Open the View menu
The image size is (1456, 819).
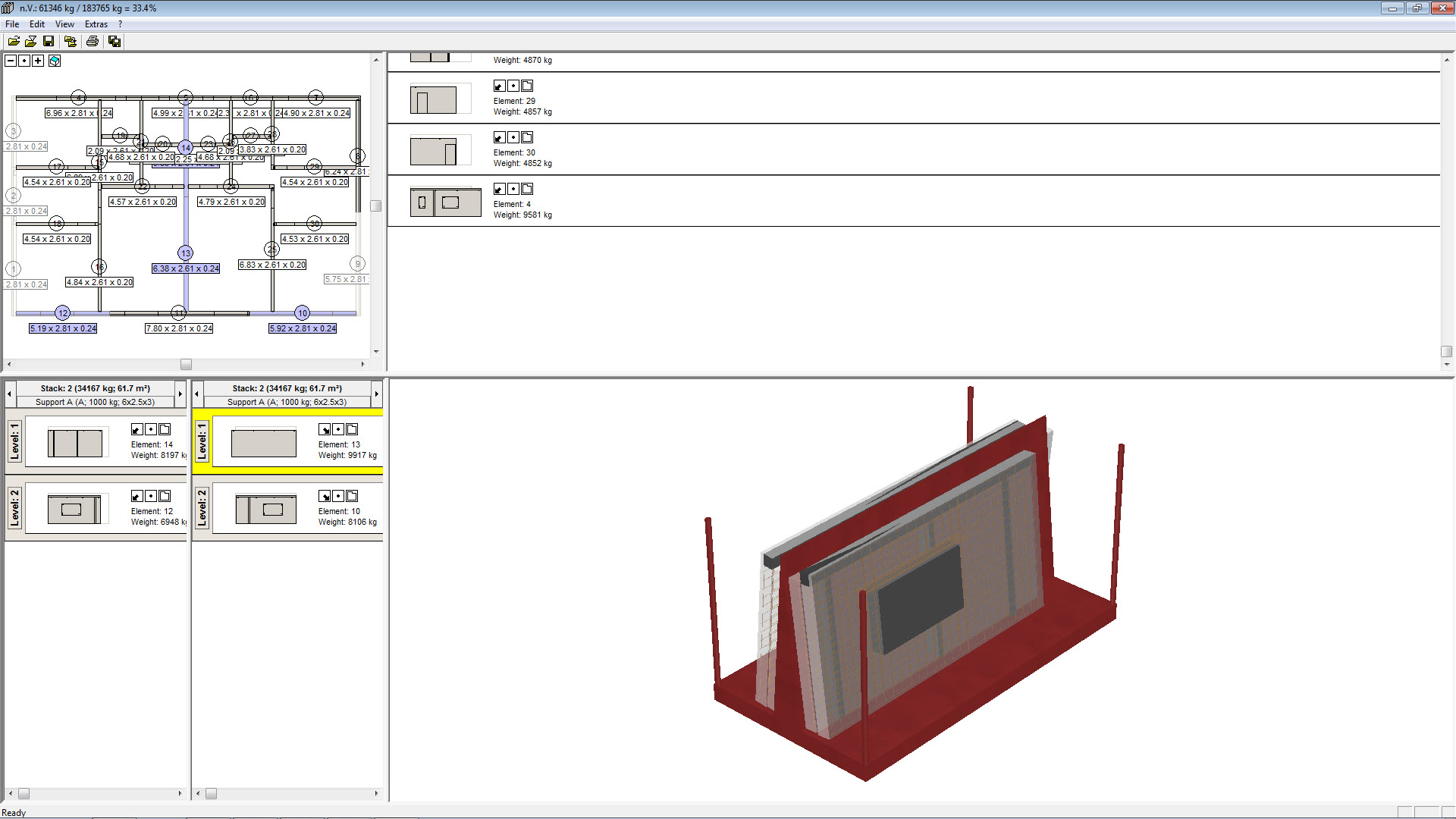pos(64,24)
